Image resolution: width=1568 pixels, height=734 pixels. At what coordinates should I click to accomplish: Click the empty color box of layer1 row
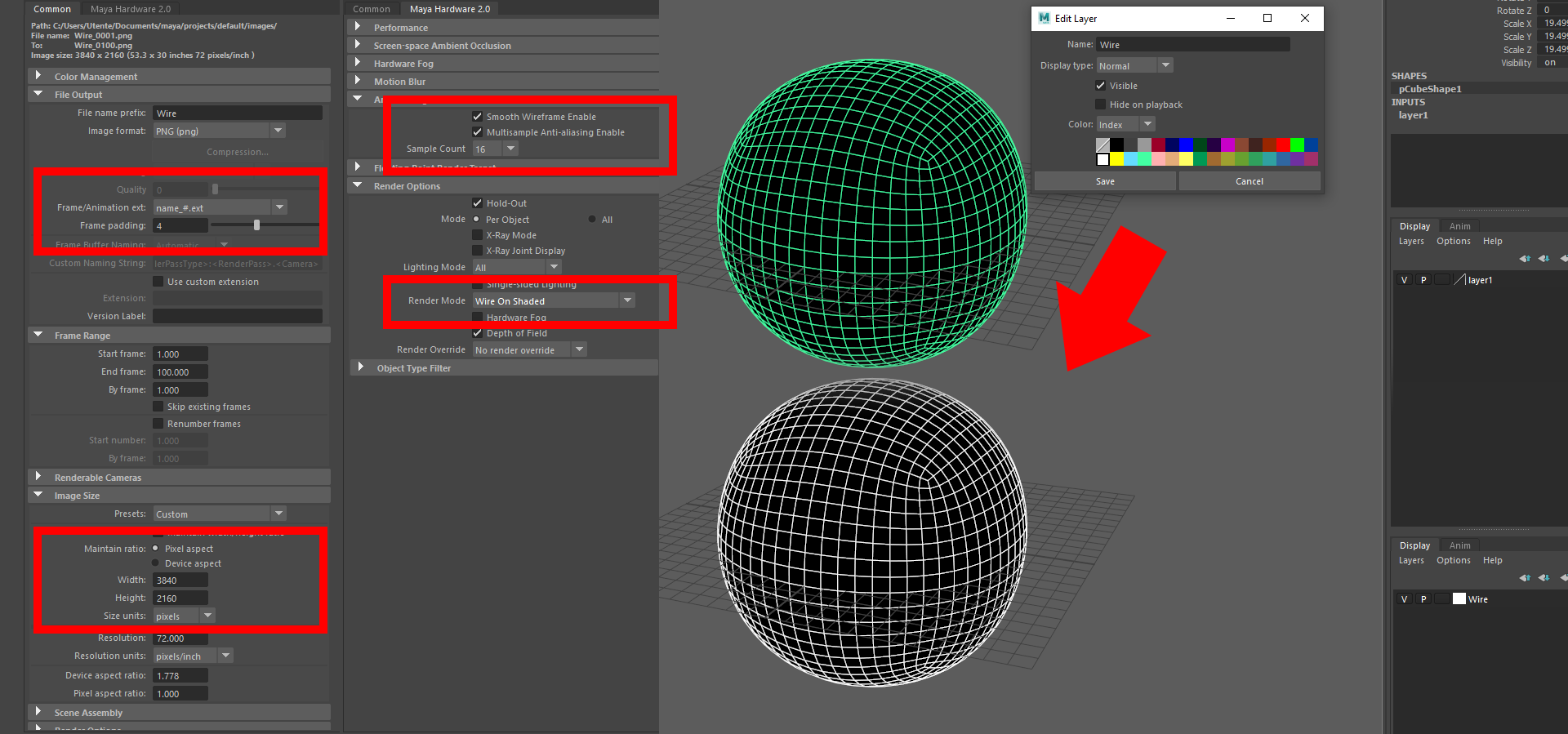(1459, 279)
